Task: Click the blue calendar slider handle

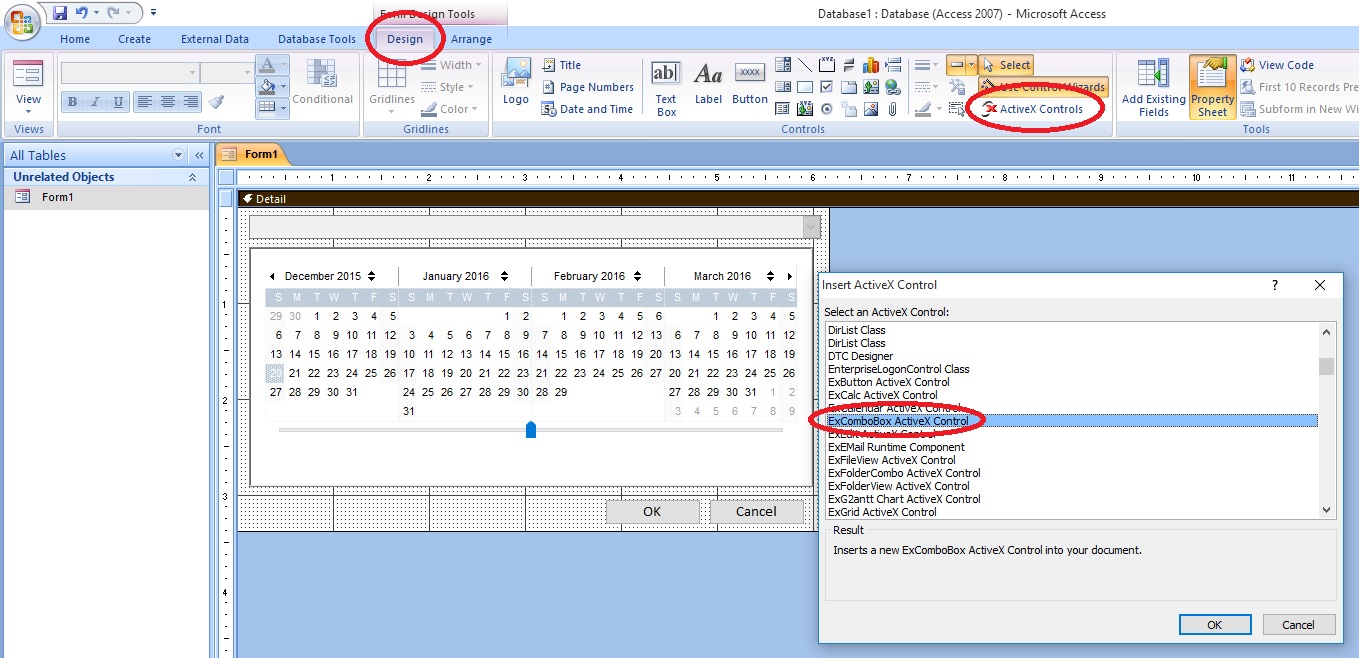Action: click(x=531, y=429)
